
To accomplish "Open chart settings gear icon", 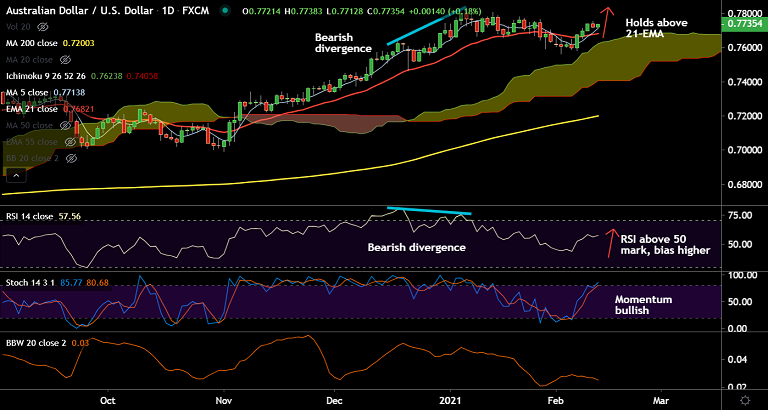I will click(x=745, y=400).
